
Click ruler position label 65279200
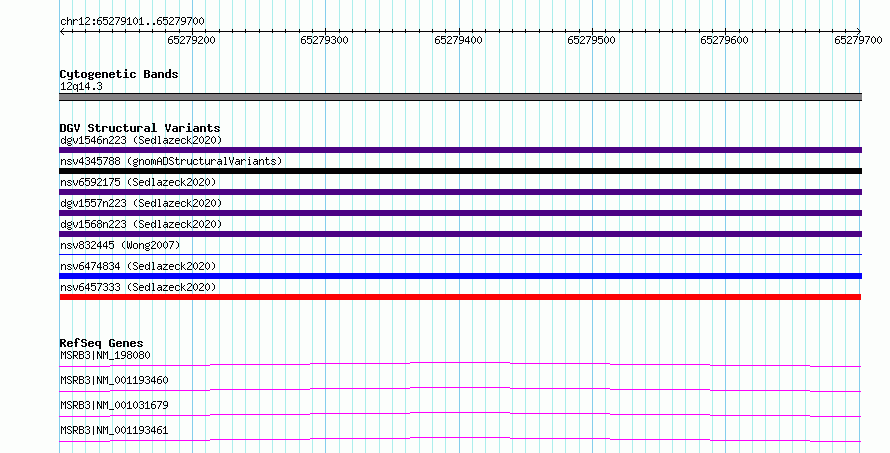pyautogui.click(x=191, y=40)
